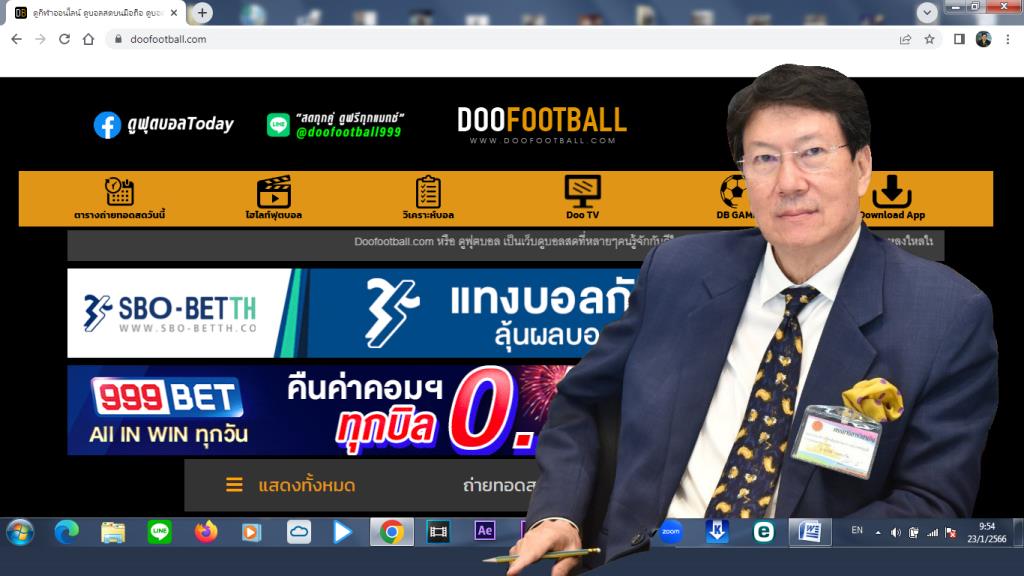Open the Facebook ดูฟุตบอลToday page icon
The image size is (1024, 576).
[107, 124]
